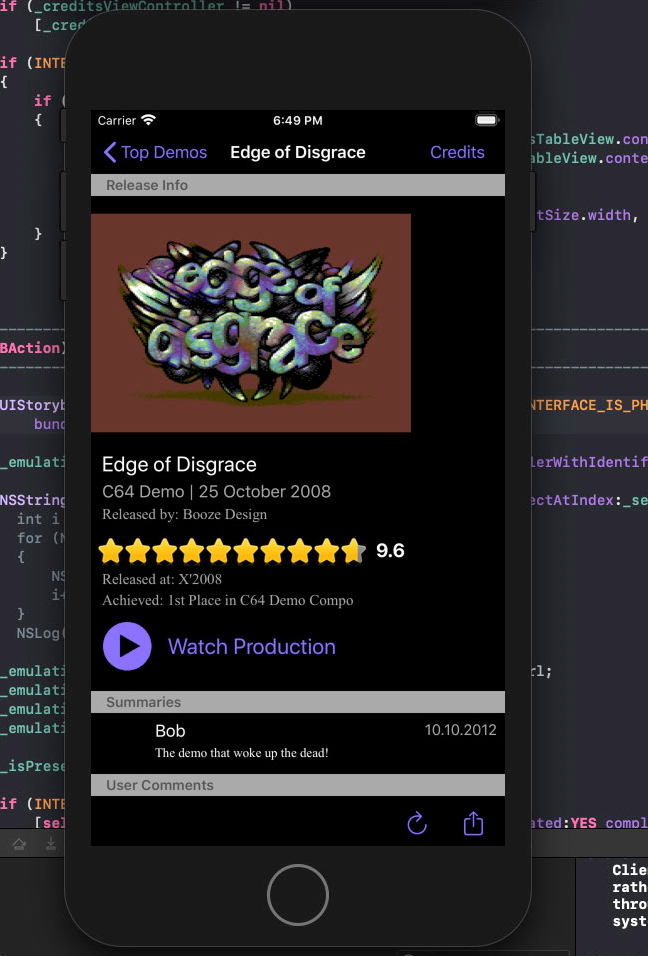Click the Summaries section header

297,702
